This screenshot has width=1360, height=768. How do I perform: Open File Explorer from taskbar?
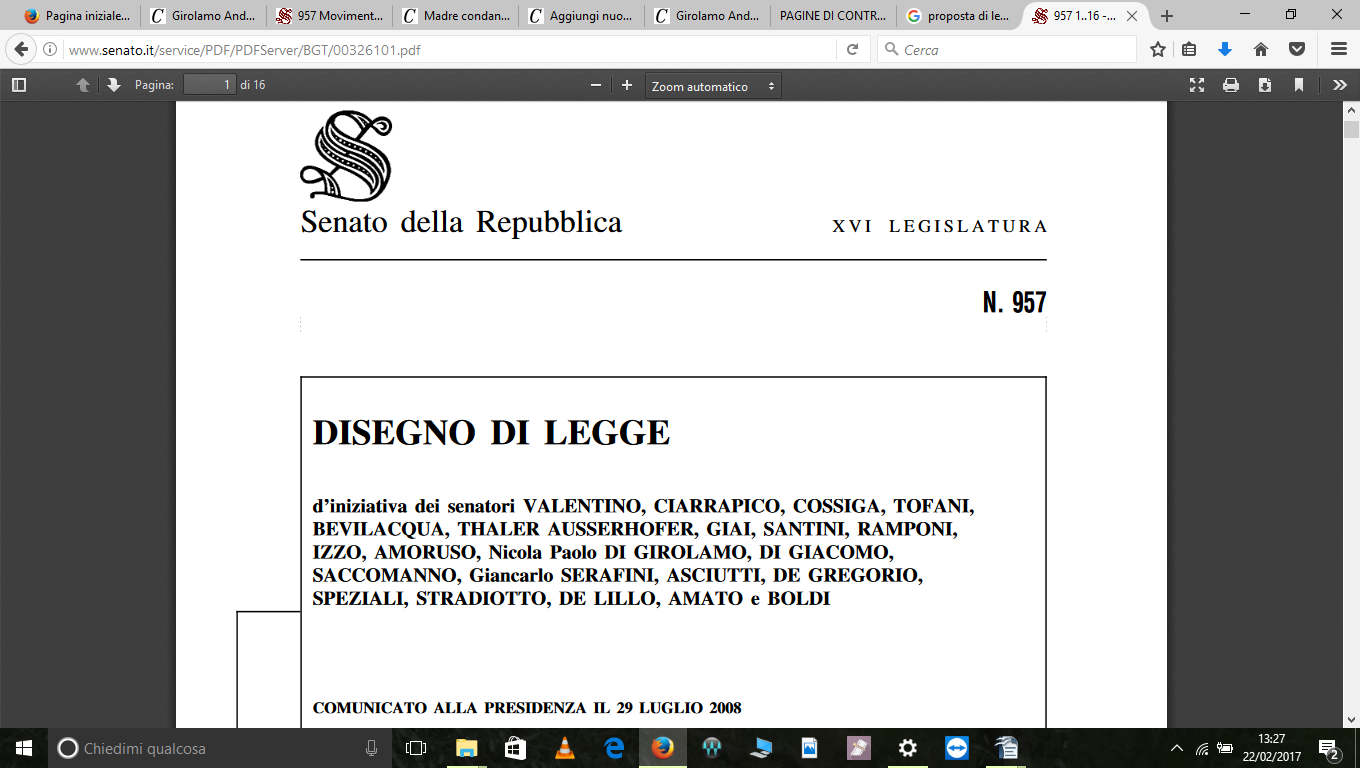(466, 748)
